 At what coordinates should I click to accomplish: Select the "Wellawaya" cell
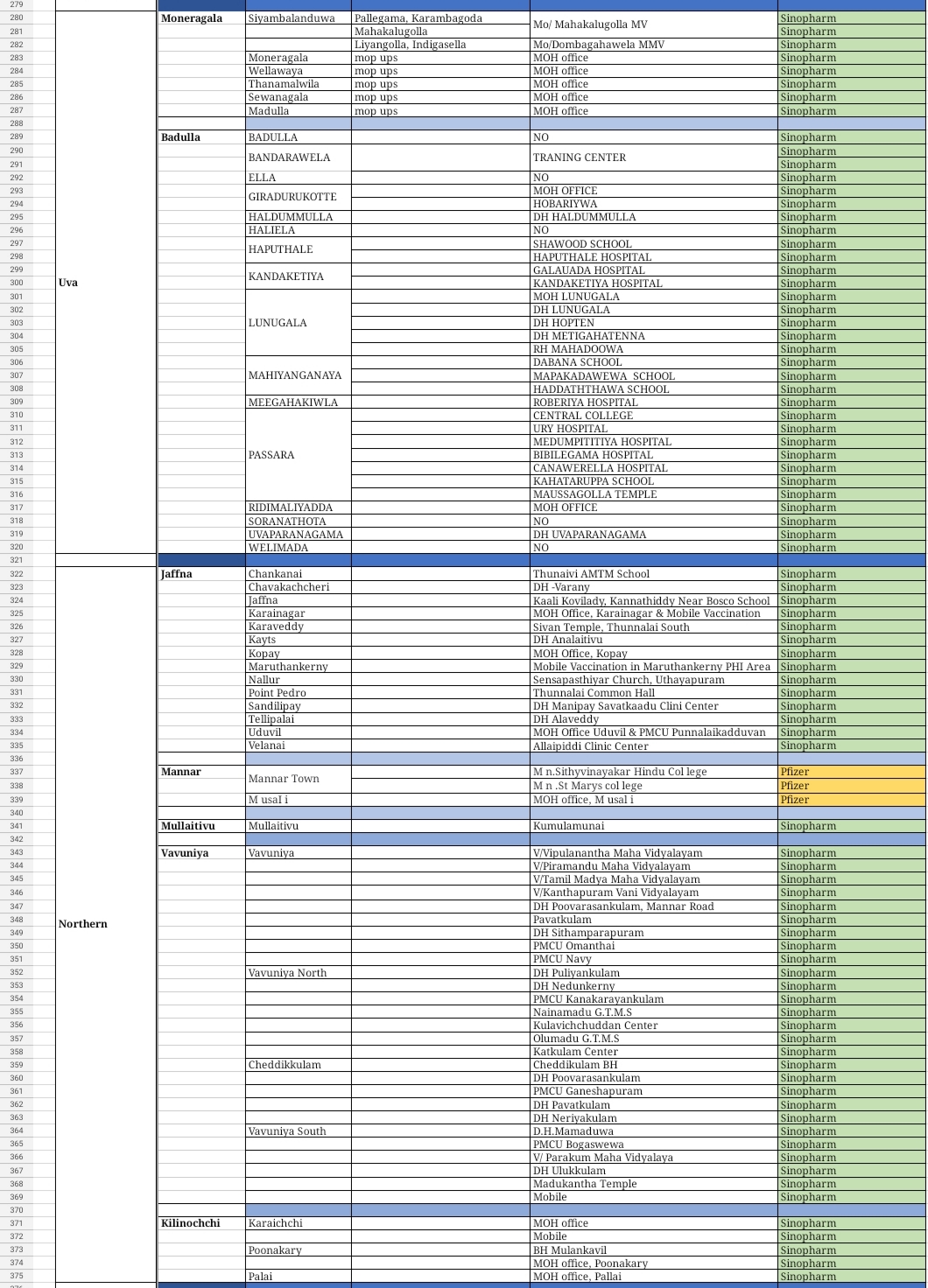(x=298, y=71)
